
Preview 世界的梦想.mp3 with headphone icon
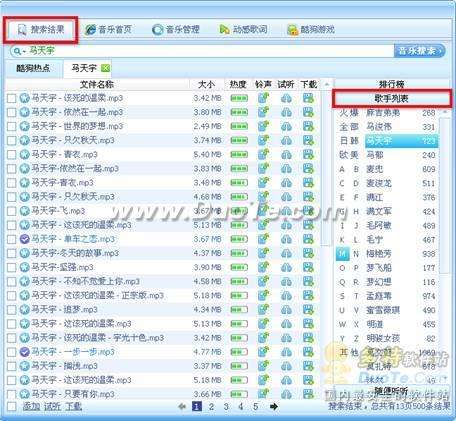[286, 126]
